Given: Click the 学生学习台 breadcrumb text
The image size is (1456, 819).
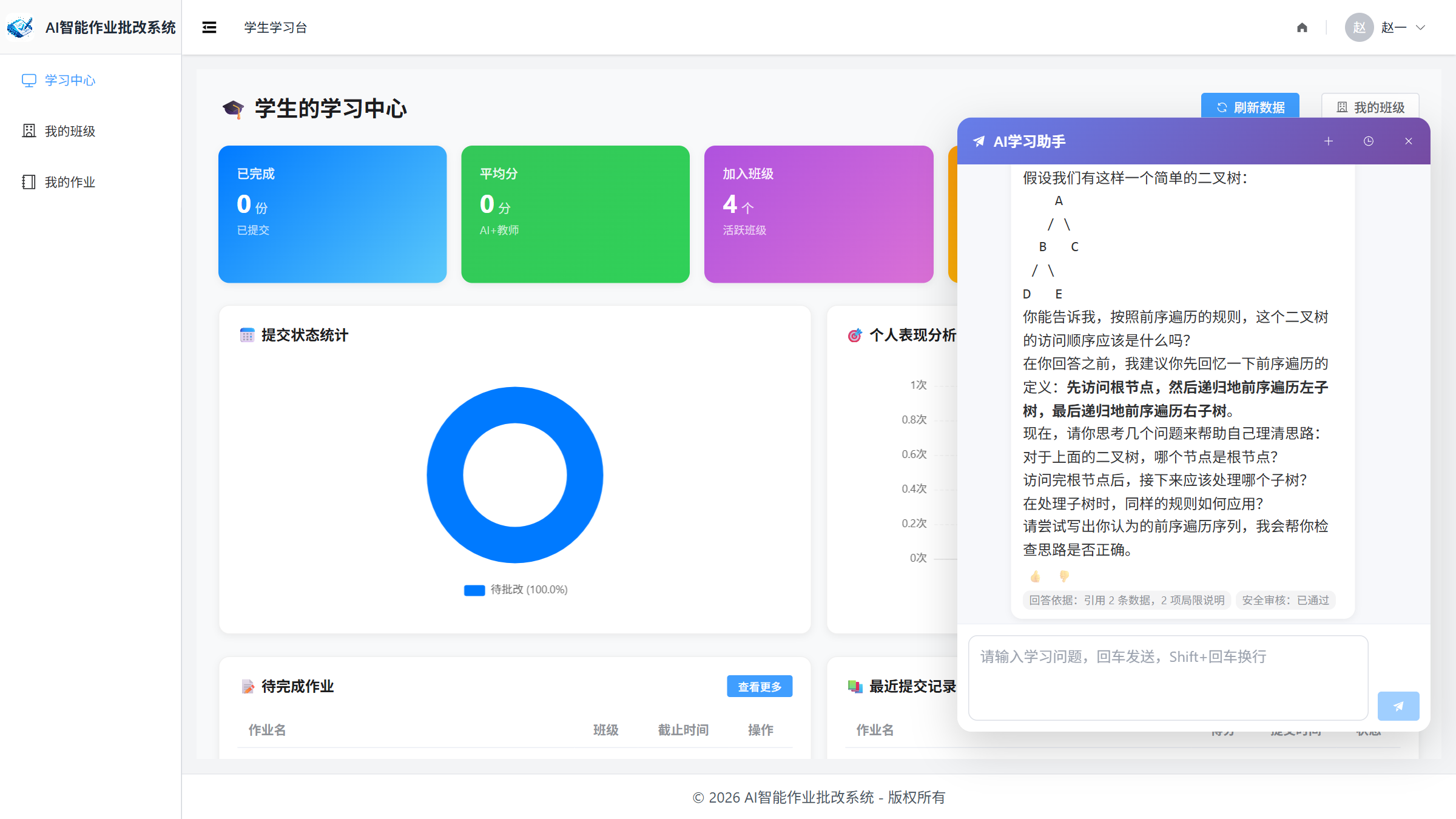Looking at the screenshot, I should (275, 27).
